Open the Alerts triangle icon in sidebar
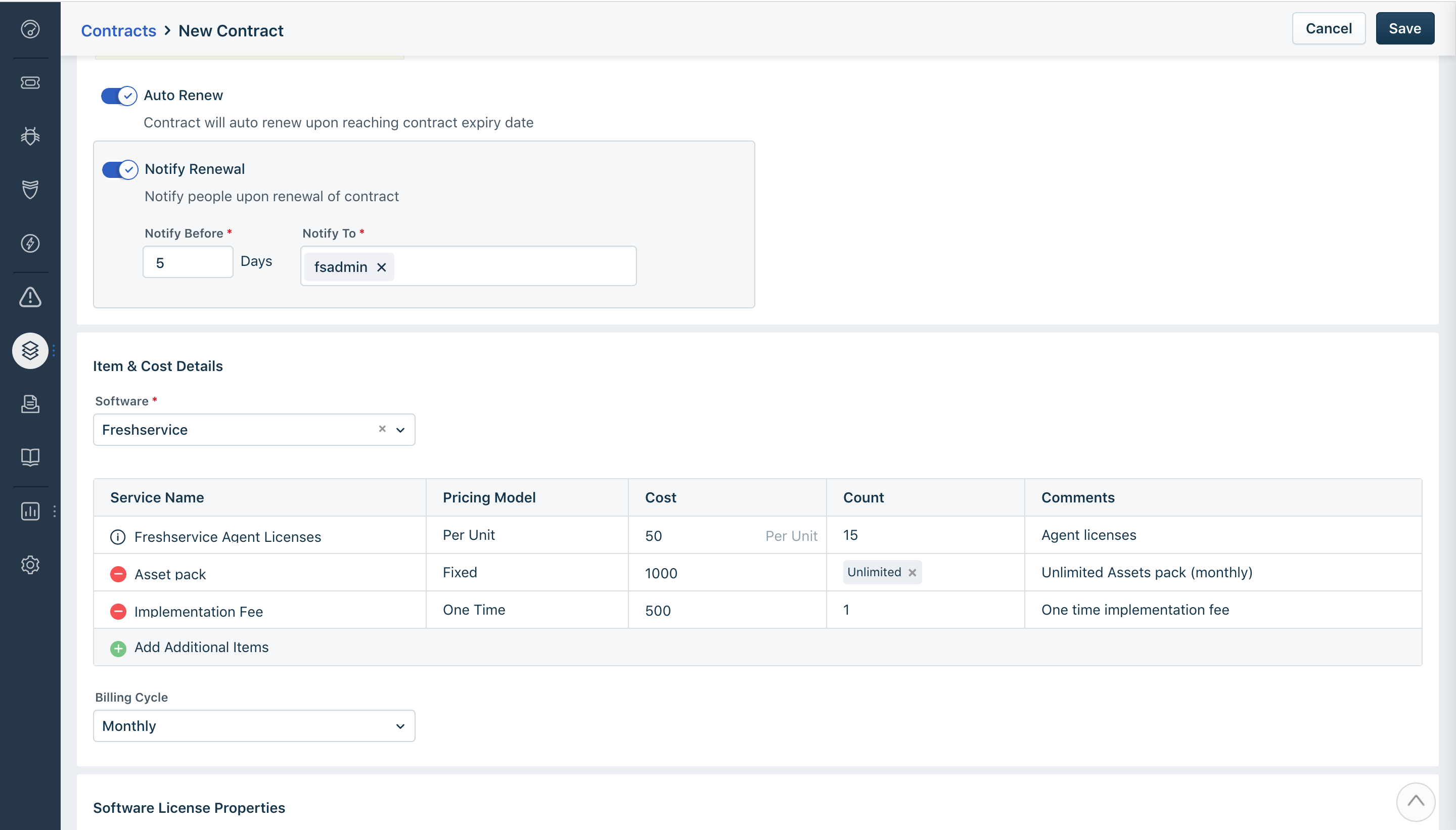Viewport: 1456px width, 830px height. coord(30,297)
